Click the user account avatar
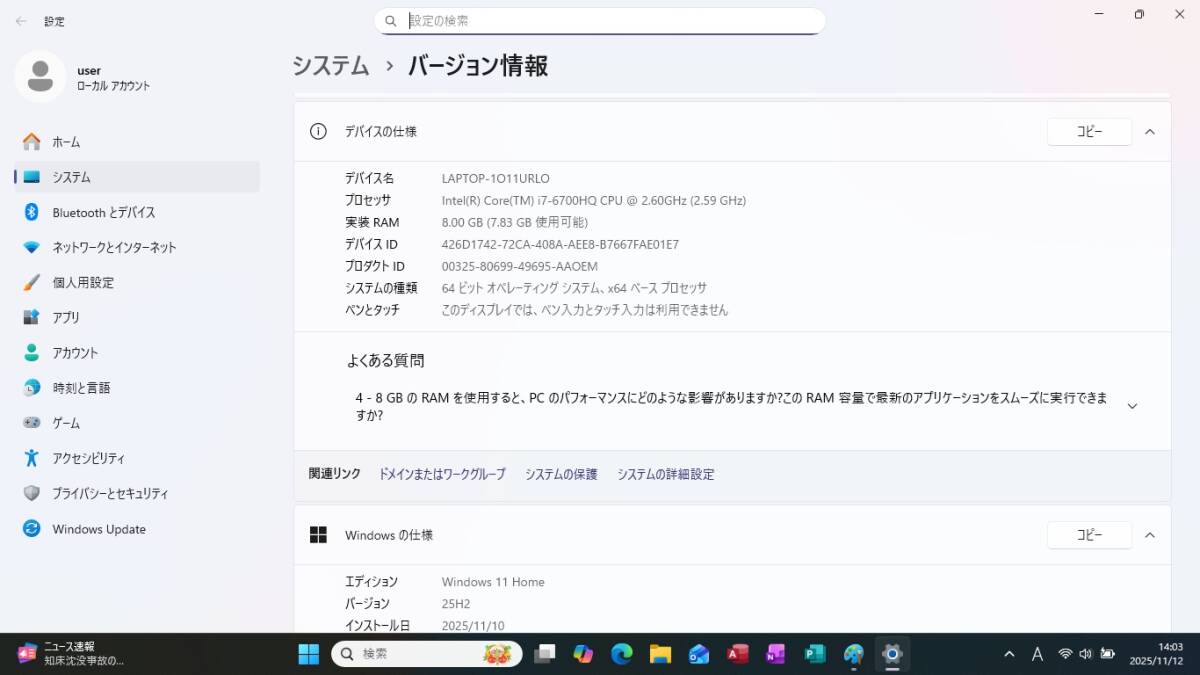This screenshot has width=1200, height=675. [40, 76]
